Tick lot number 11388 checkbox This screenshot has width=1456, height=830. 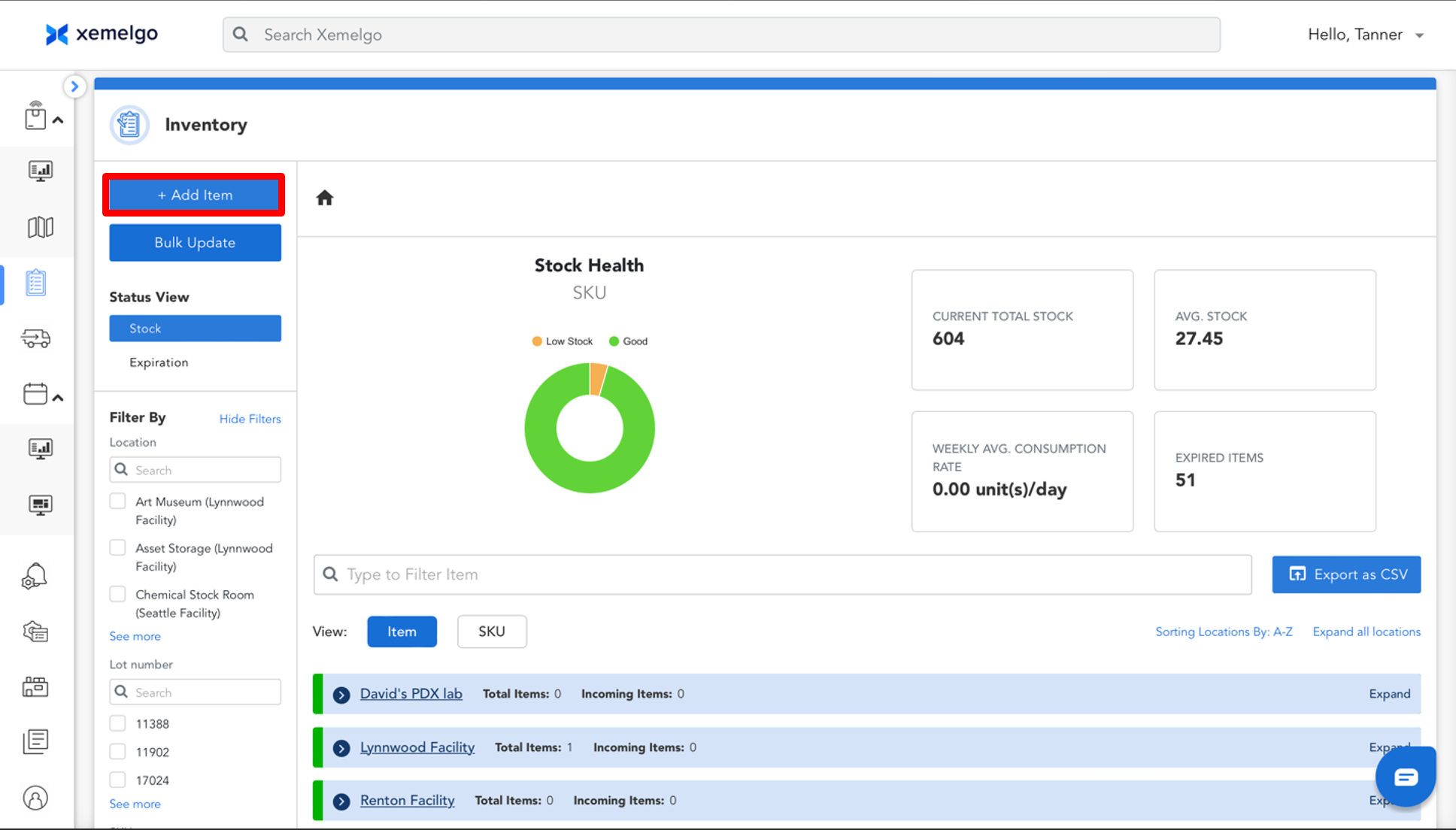tap(117, 724)
